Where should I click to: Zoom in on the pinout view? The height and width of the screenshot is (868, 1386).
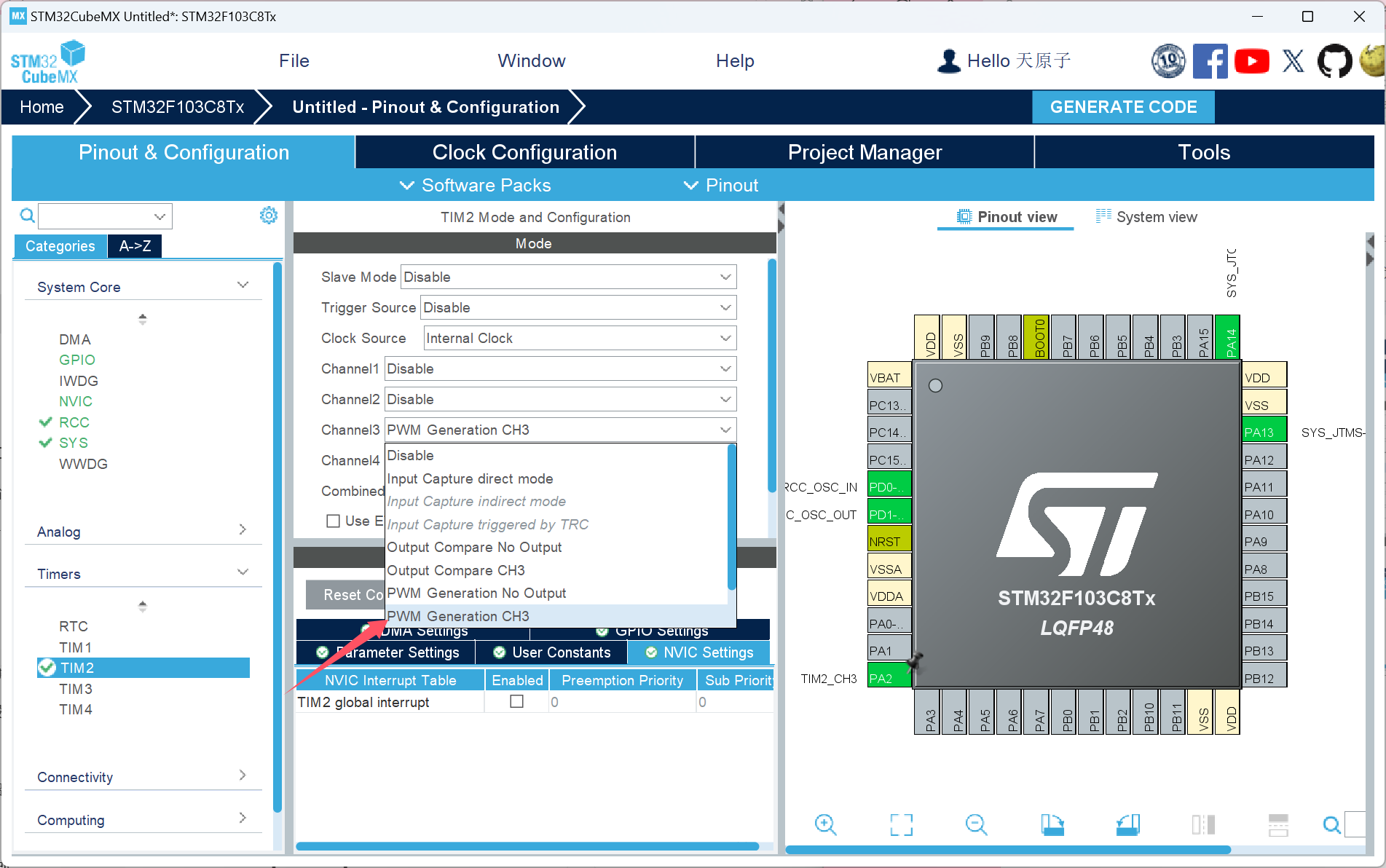click(x=826, y=825)
